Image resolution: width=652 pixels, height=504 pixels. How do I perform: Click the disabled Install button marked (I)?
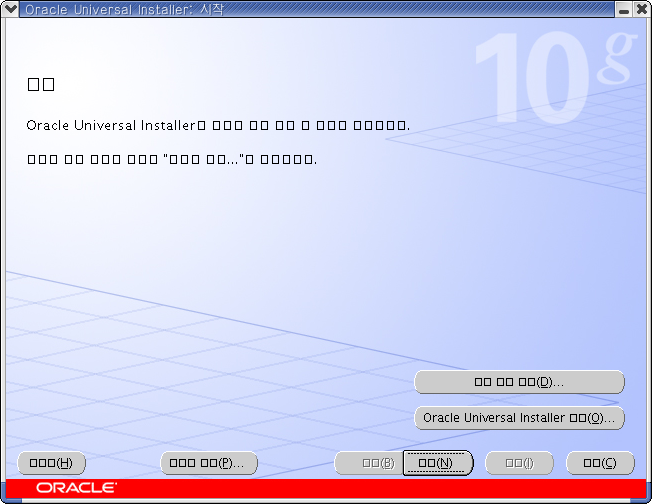[519, 463]
